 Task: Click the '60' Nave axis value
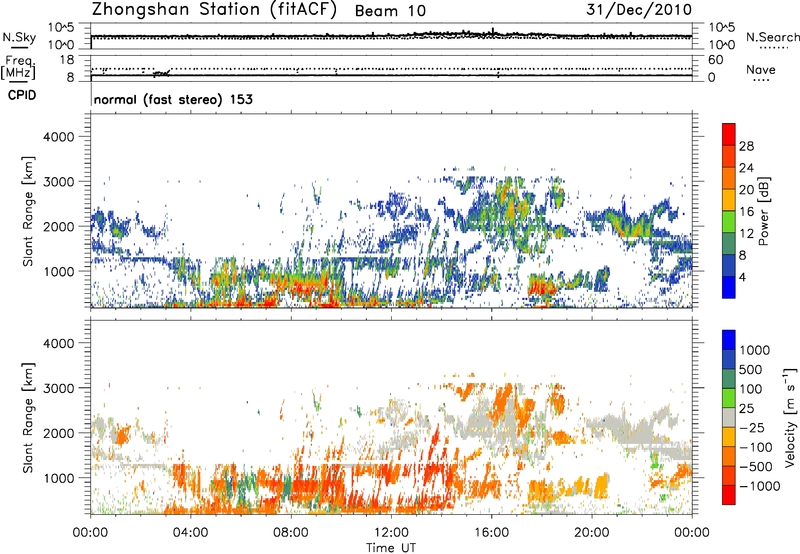pyautogui.click(x=715, y=60)
